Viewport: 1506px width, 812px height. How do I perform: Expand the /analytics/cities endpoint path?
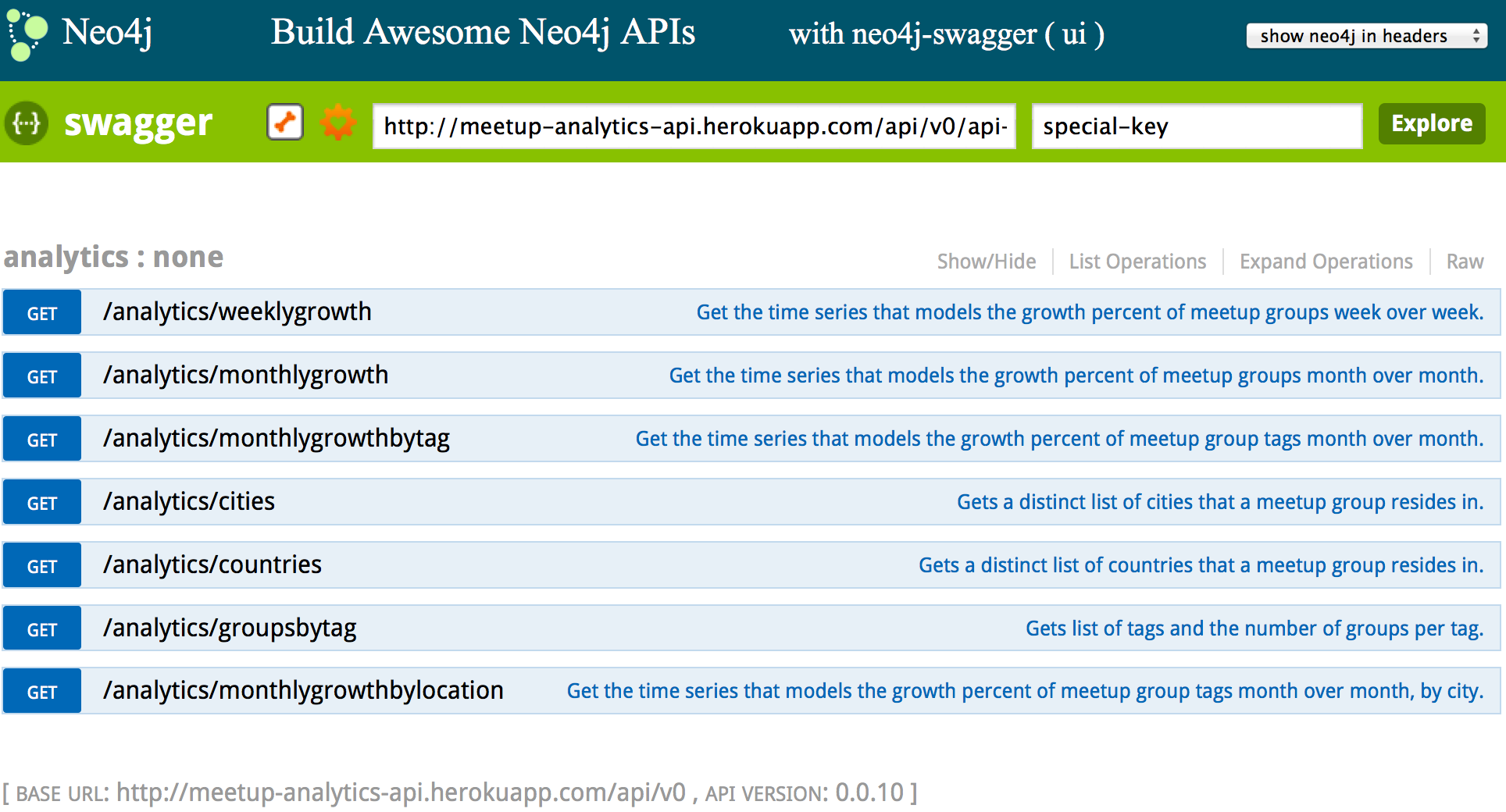[189, 502]
